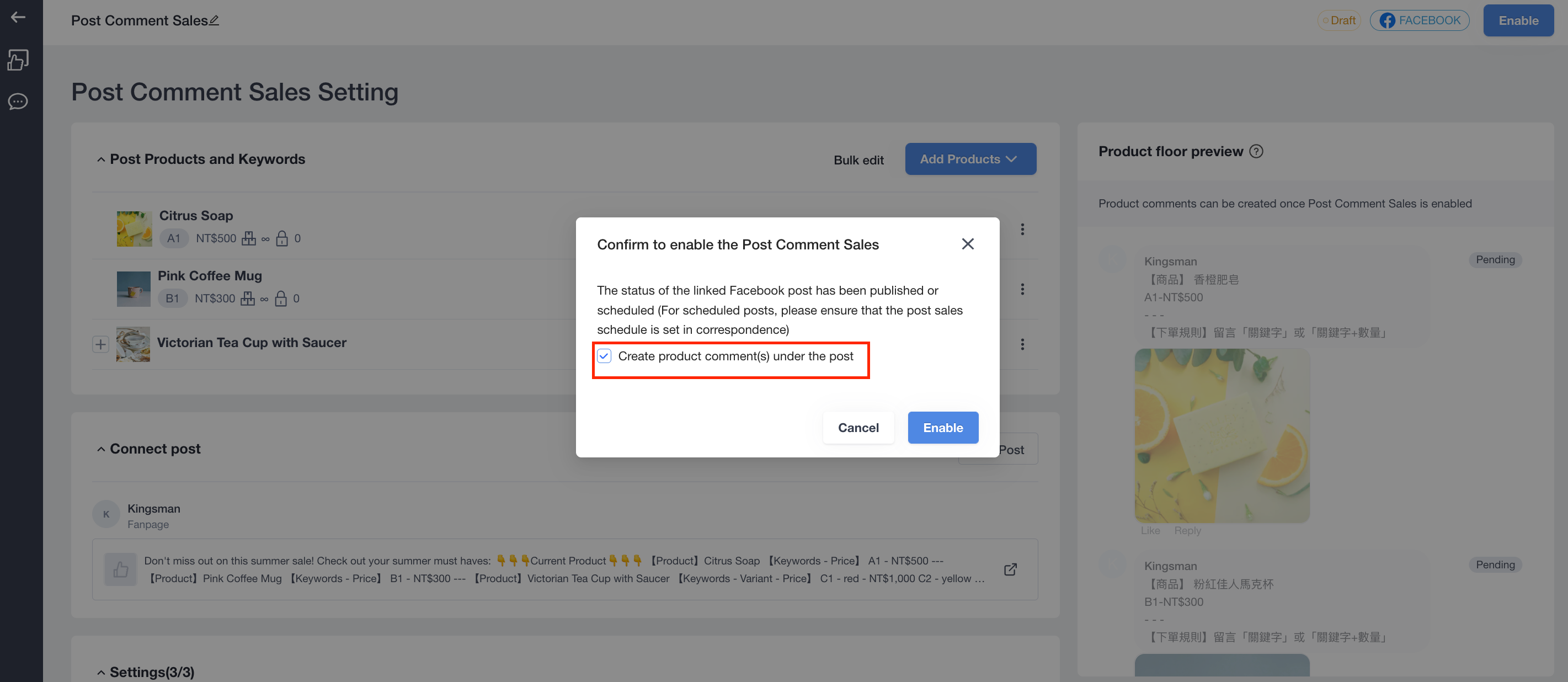Viewport: 1568px width, 682px height.
Task: Expand Victorian Tea Cup variants with plus
Action: pos(100,344)
